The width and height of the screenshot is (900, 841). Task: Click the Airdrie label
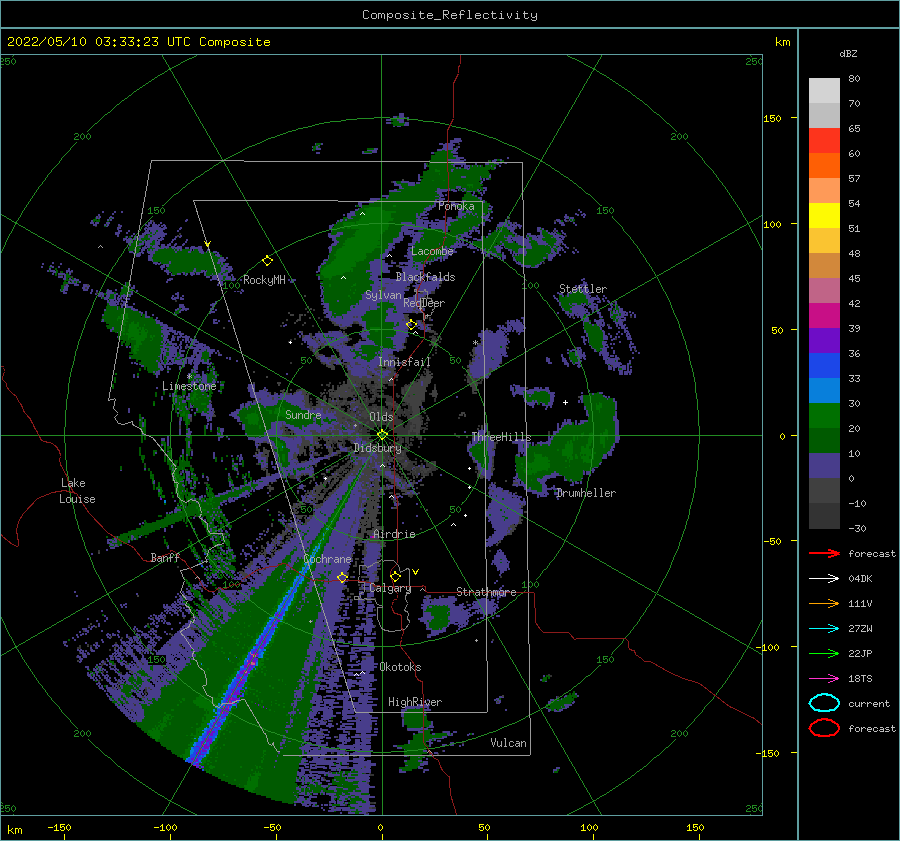tap(394, 534)
